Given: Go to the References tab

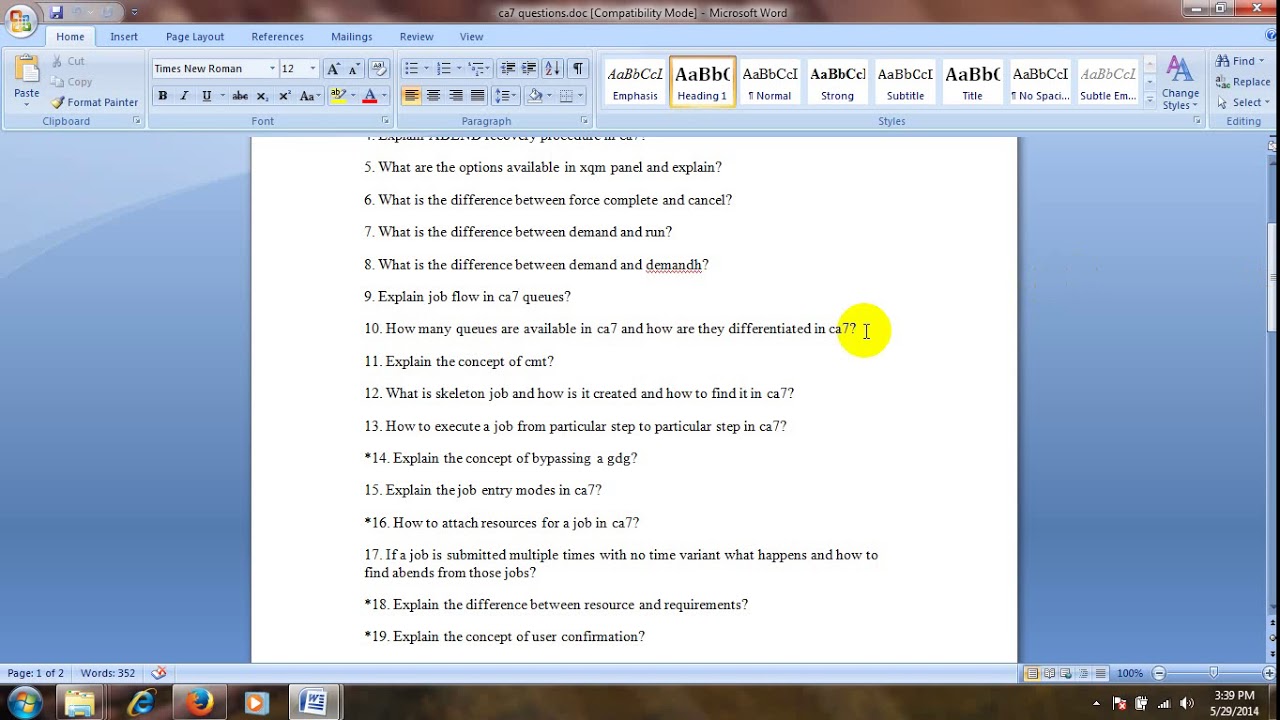Looking at the screenshot, I should [x=277, y=37].
